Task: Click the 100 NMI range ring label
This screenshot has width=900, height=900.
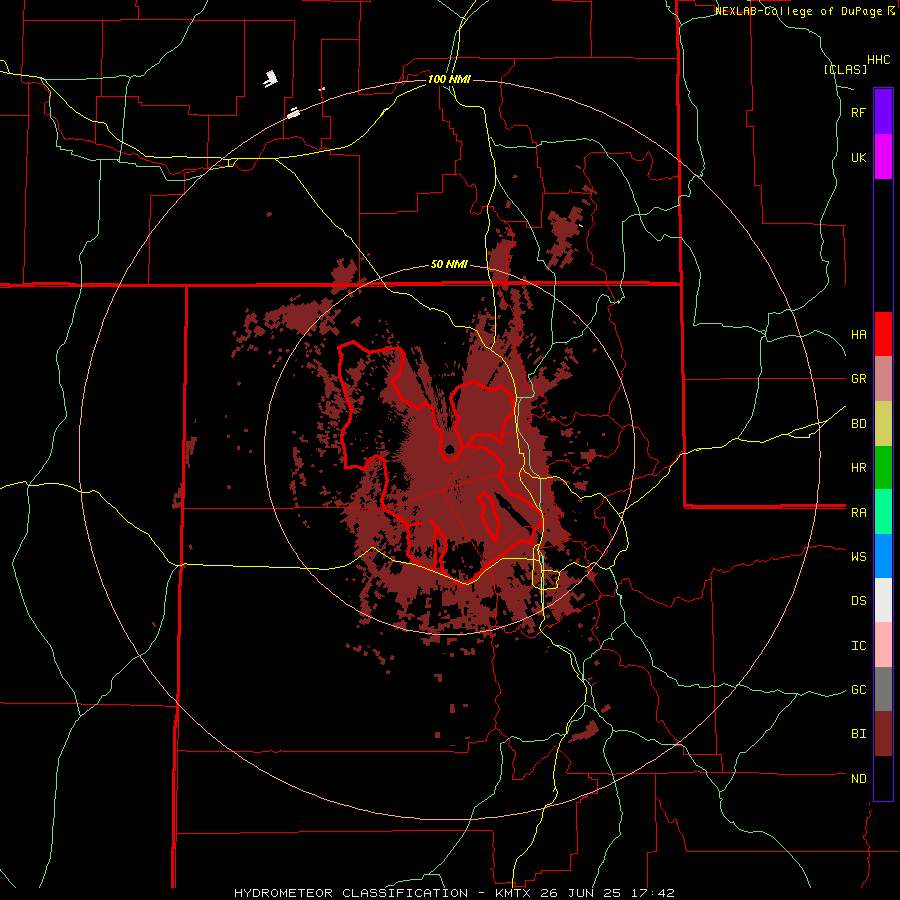Action: tap(449, 79)
